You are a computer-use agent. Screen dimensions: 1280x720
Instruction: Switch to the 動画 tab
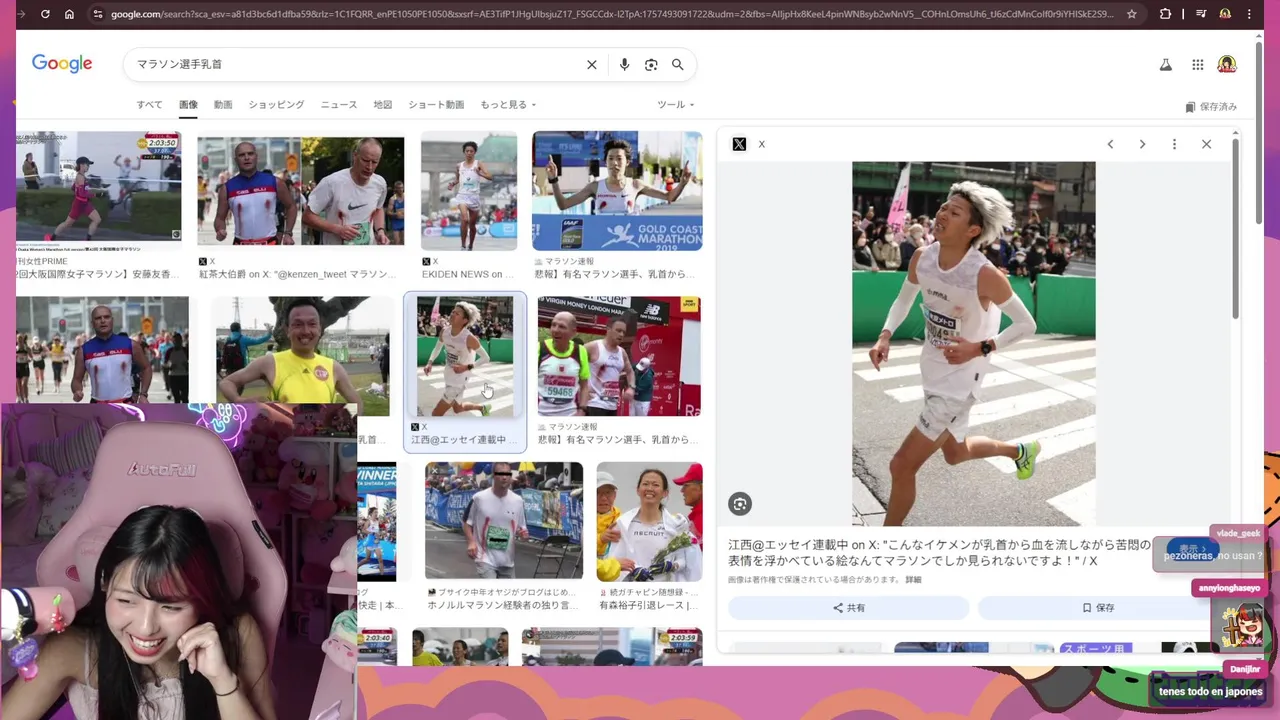coord(223,105)
